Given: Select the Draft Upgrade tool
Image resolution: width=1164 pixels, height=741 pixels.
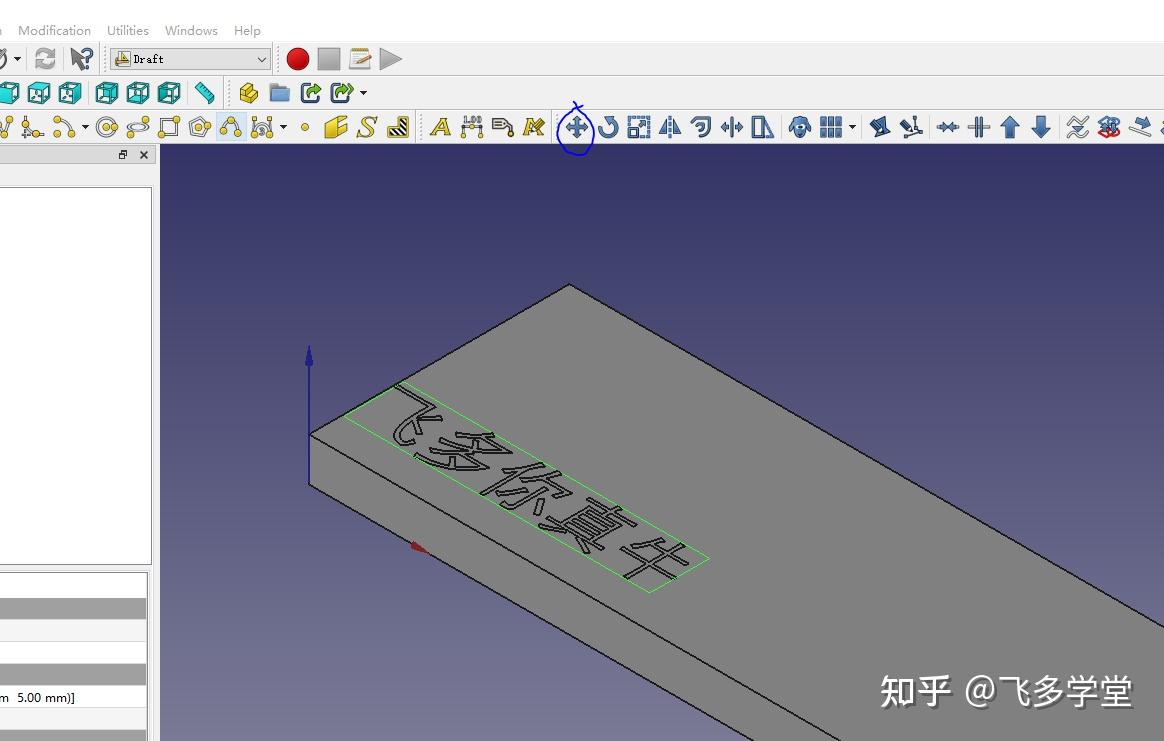Looking at the screenshot, I should pyautogui.click(x=1009, y=127).
